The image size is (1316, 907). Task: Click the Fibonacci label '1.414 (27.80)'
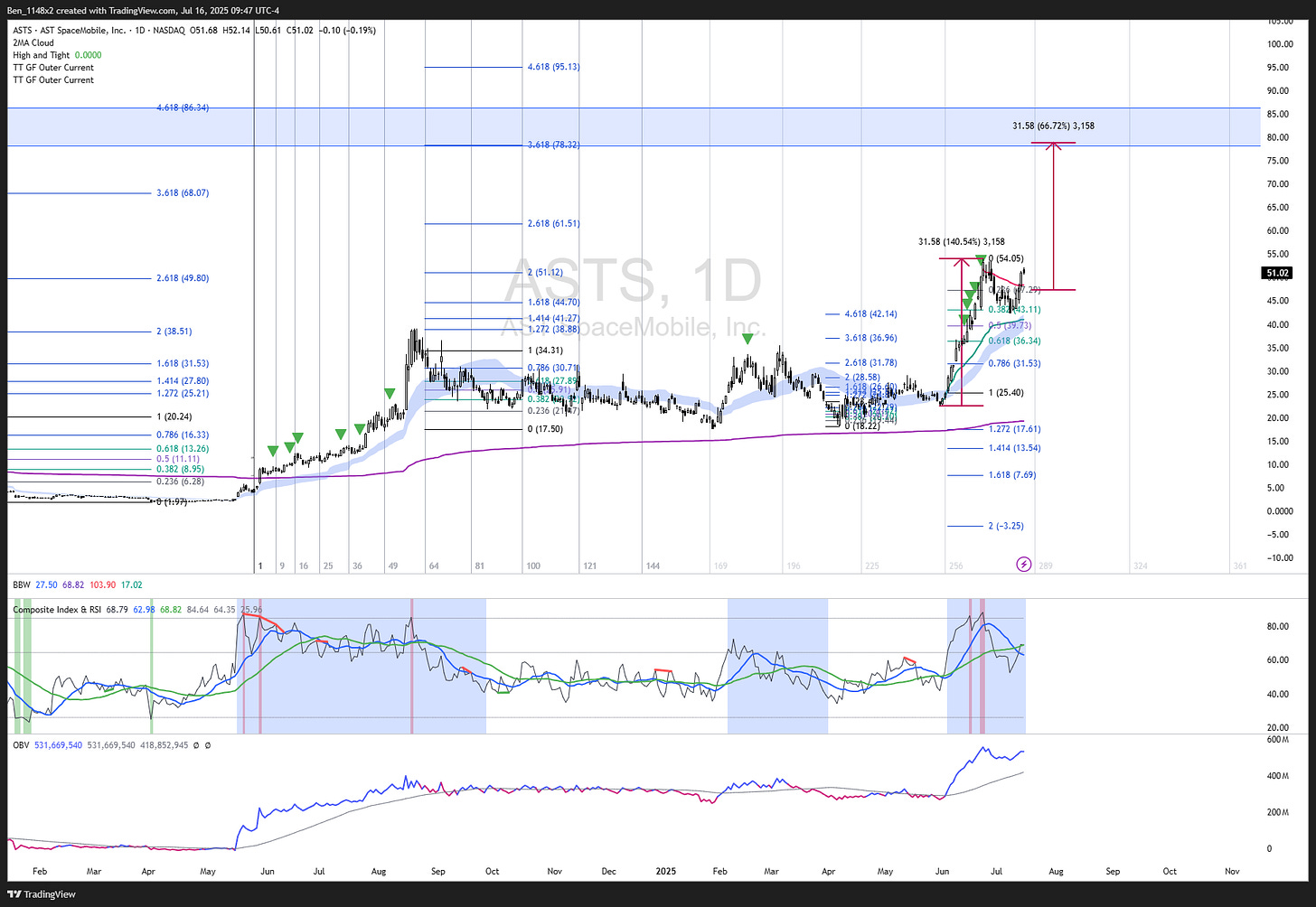(x=183, y=381)
